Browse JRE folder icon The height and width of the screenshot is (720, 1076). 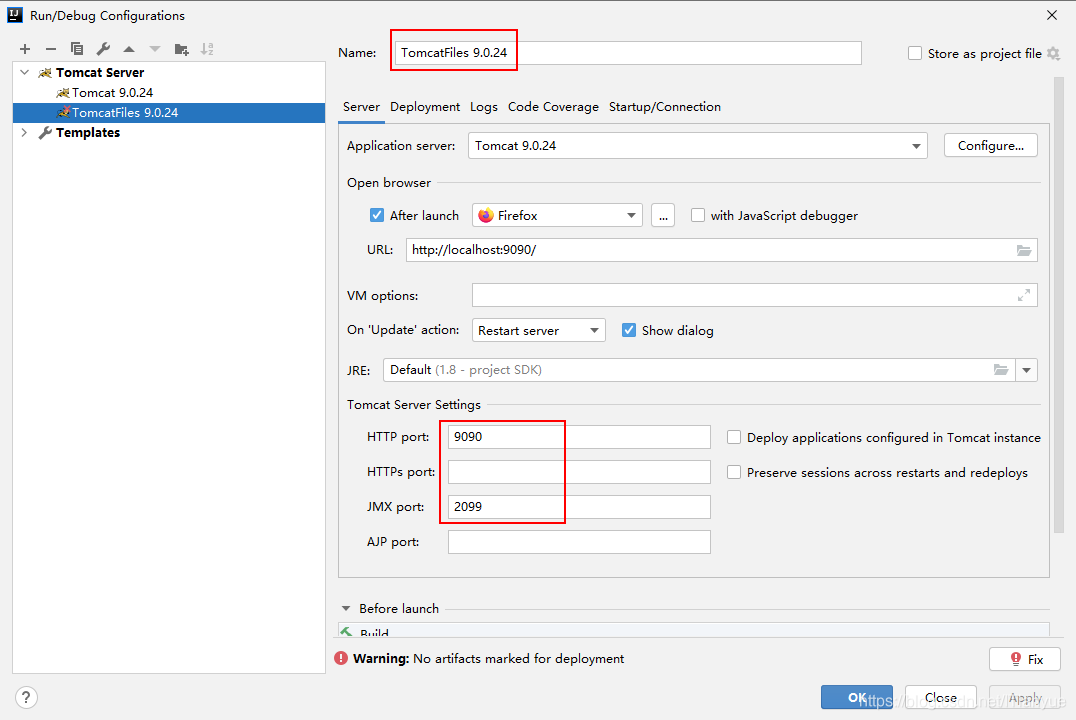click(x=1001, y=370)
